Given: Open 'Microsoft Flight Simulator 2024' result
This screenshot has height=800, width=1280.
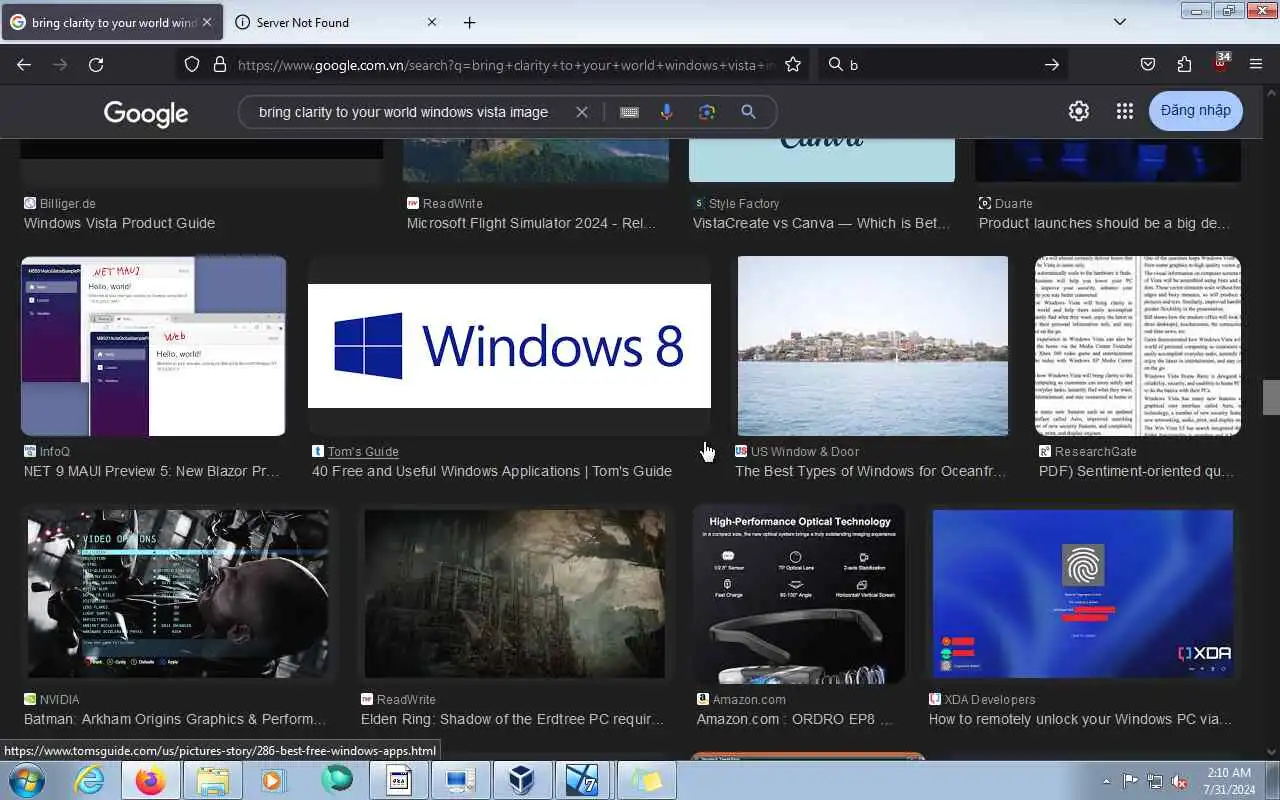Looking at the screenshot, I should 532,223.
